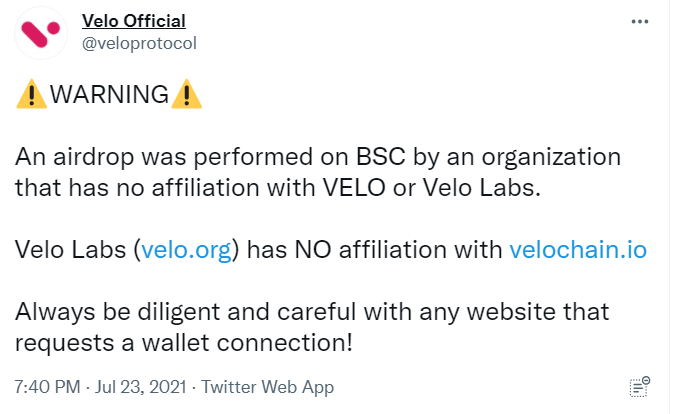This screenshot has height=414, width=678.
Task: Click the 'Velo Labs' text before velo.org
Action: (70, 250)
